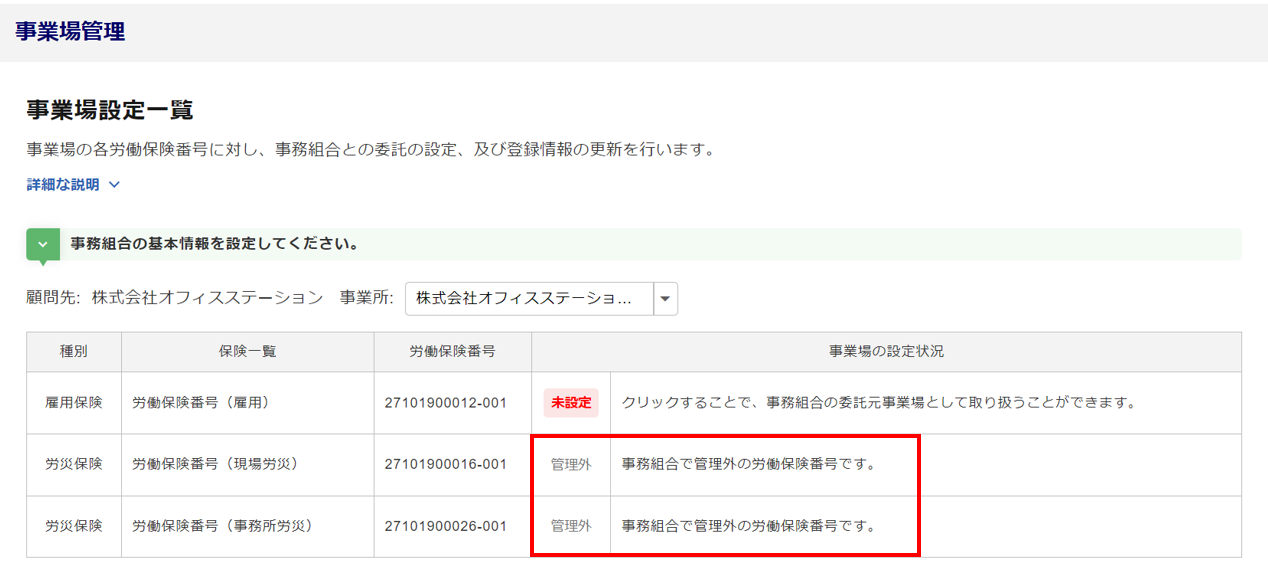Screen dimensions: 1268x569
Task: Click the 事業場管理 page title
Action: pyautogui.click(x=70, y=31)
